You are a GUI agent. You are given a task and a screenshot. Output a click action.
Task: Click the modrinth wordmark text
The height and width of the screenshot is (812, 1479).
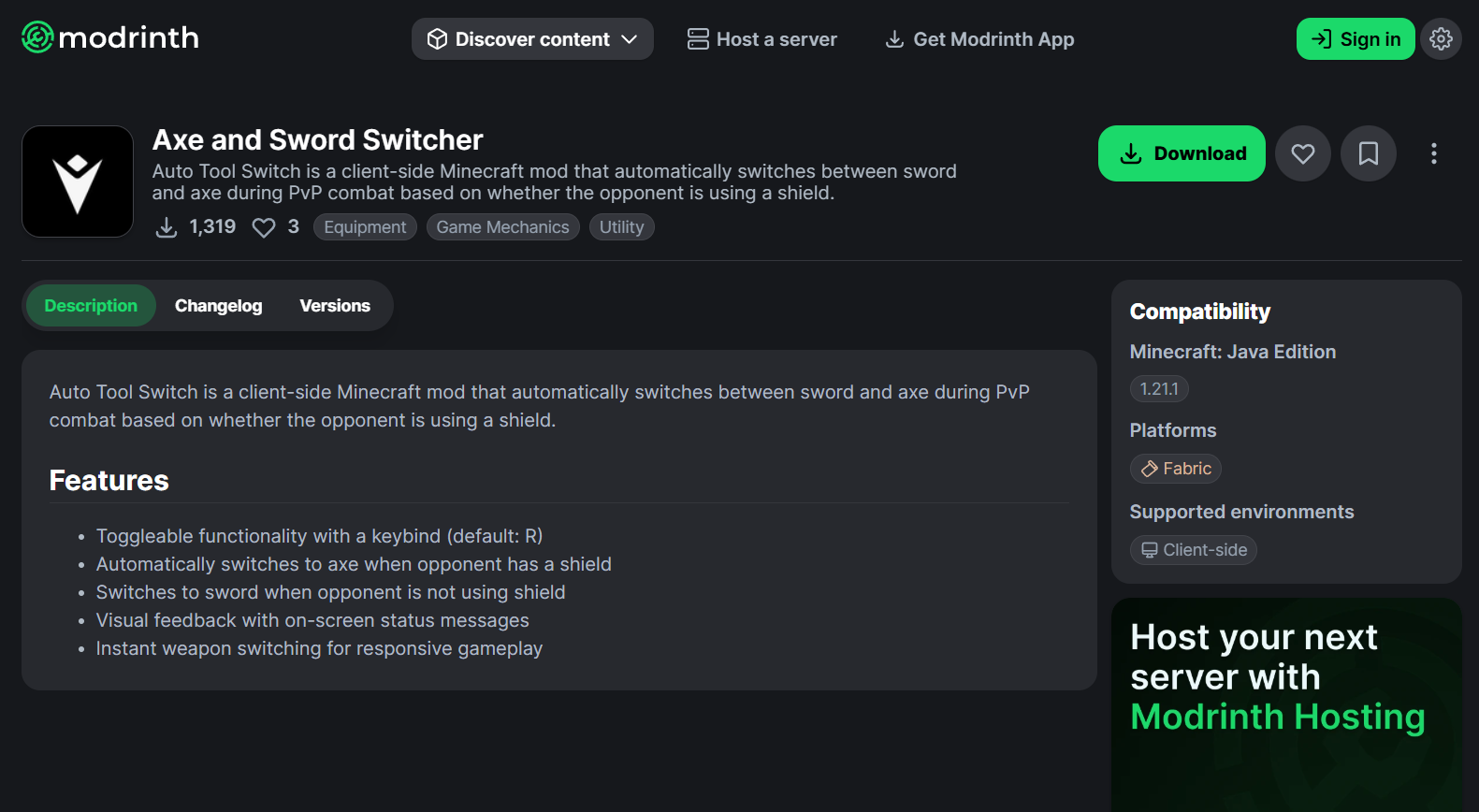[x=129, y=37]
